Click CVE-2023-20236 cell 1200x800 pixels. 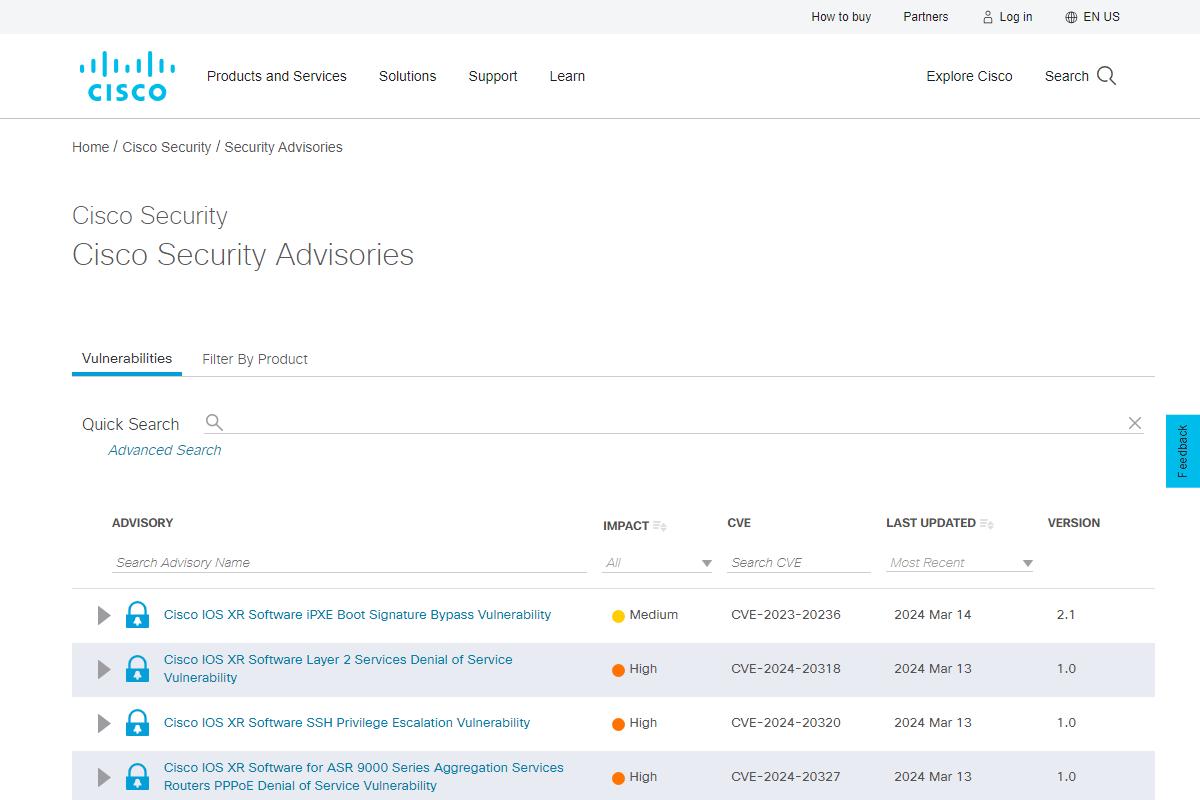tap(786, 615)
